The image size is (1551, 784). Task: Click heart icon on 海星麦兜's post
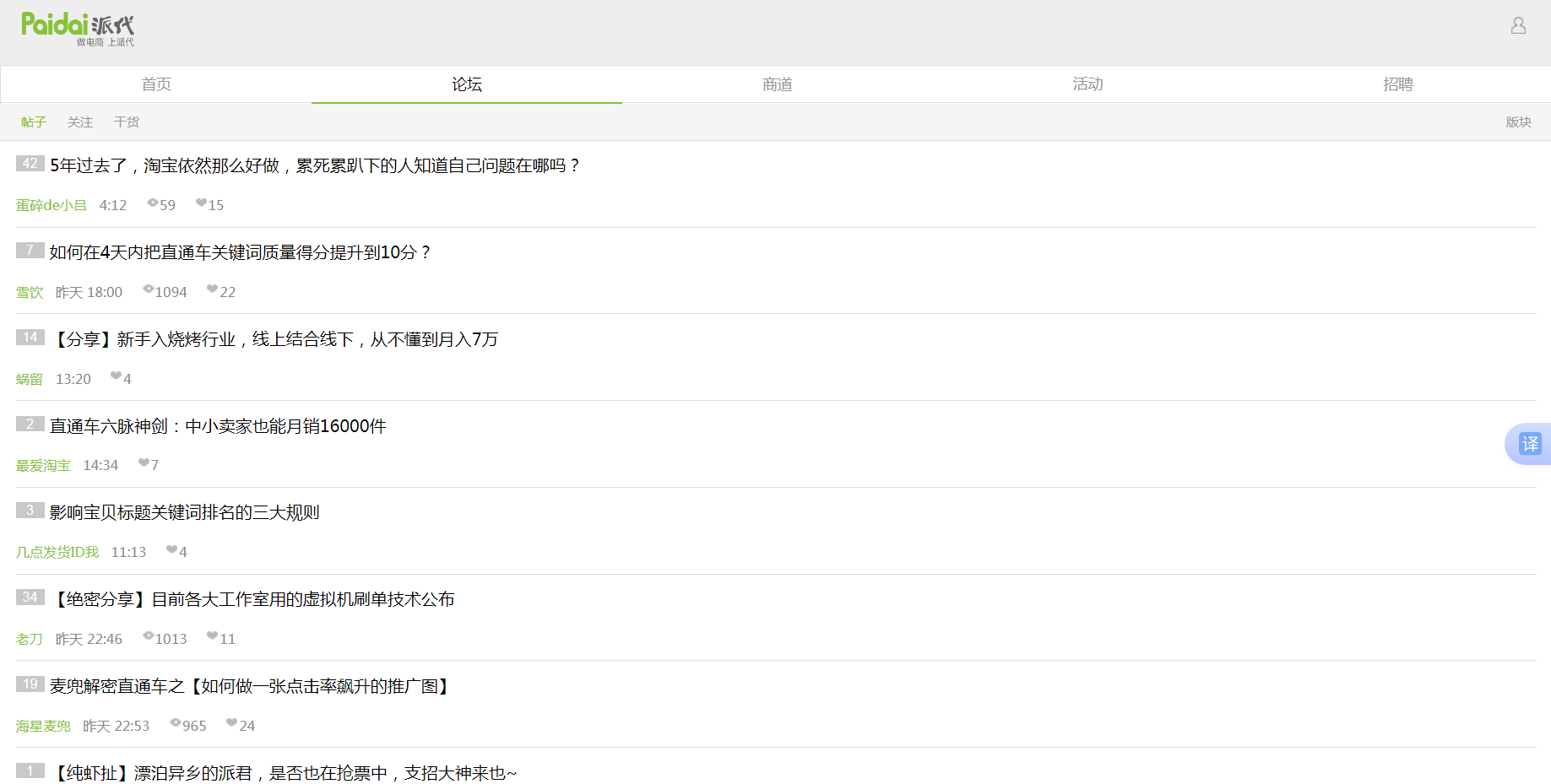coord(231,723)
